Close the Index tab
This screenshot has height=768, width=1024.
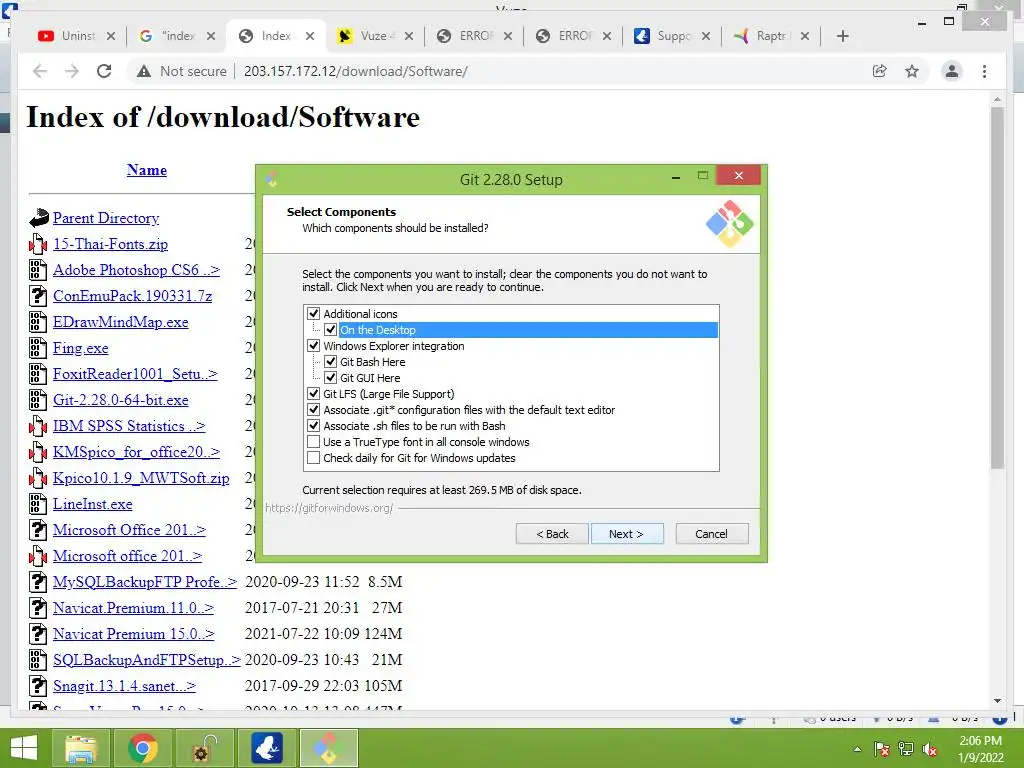click(310, 36)
